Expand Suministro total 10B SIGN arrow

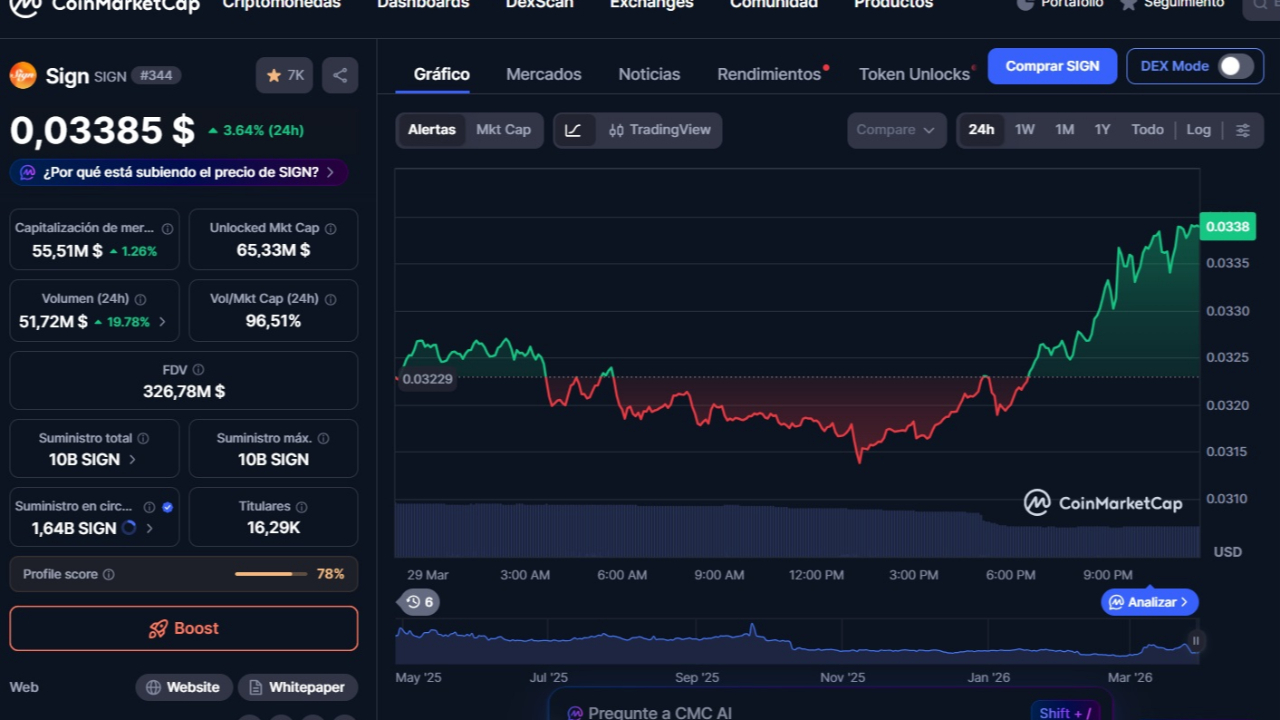tap(132, 460)
